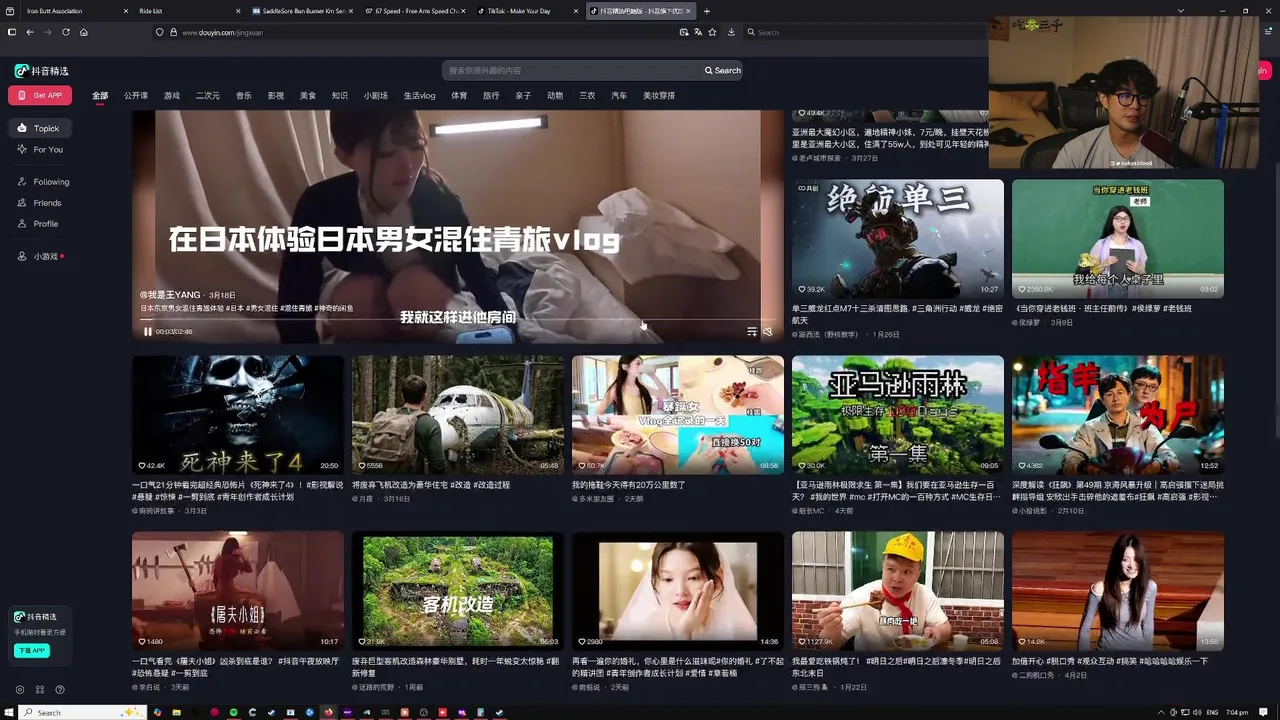Image resolution: width=1280 pixels, height=720 pixels.
Task: Select the 美食 category tab
Action: (x=308, y=96)
